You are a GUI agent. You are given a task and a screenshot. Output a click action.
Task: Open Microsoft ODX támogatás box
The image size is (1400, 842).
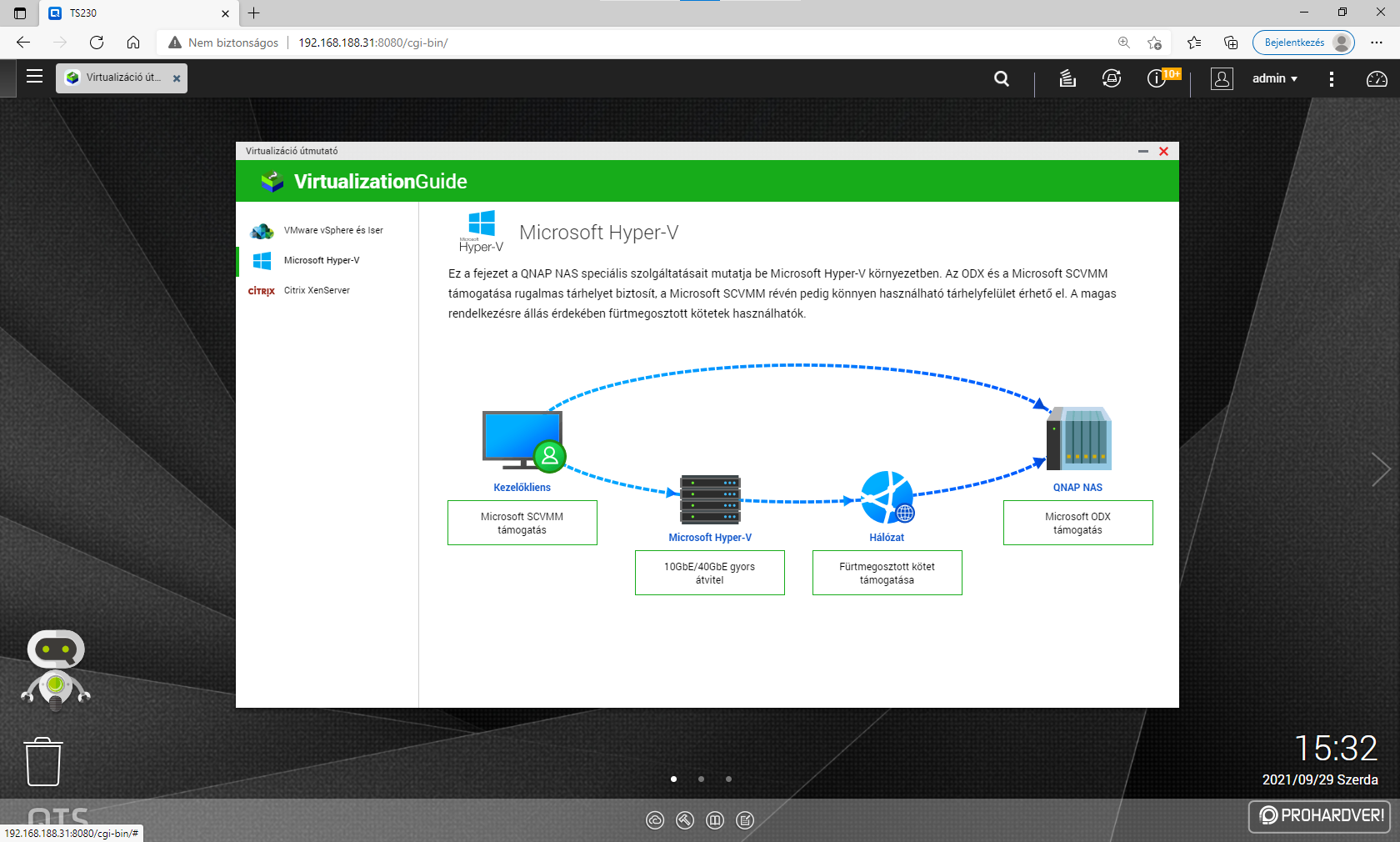pyautogui.click(x=1078, y=523)
